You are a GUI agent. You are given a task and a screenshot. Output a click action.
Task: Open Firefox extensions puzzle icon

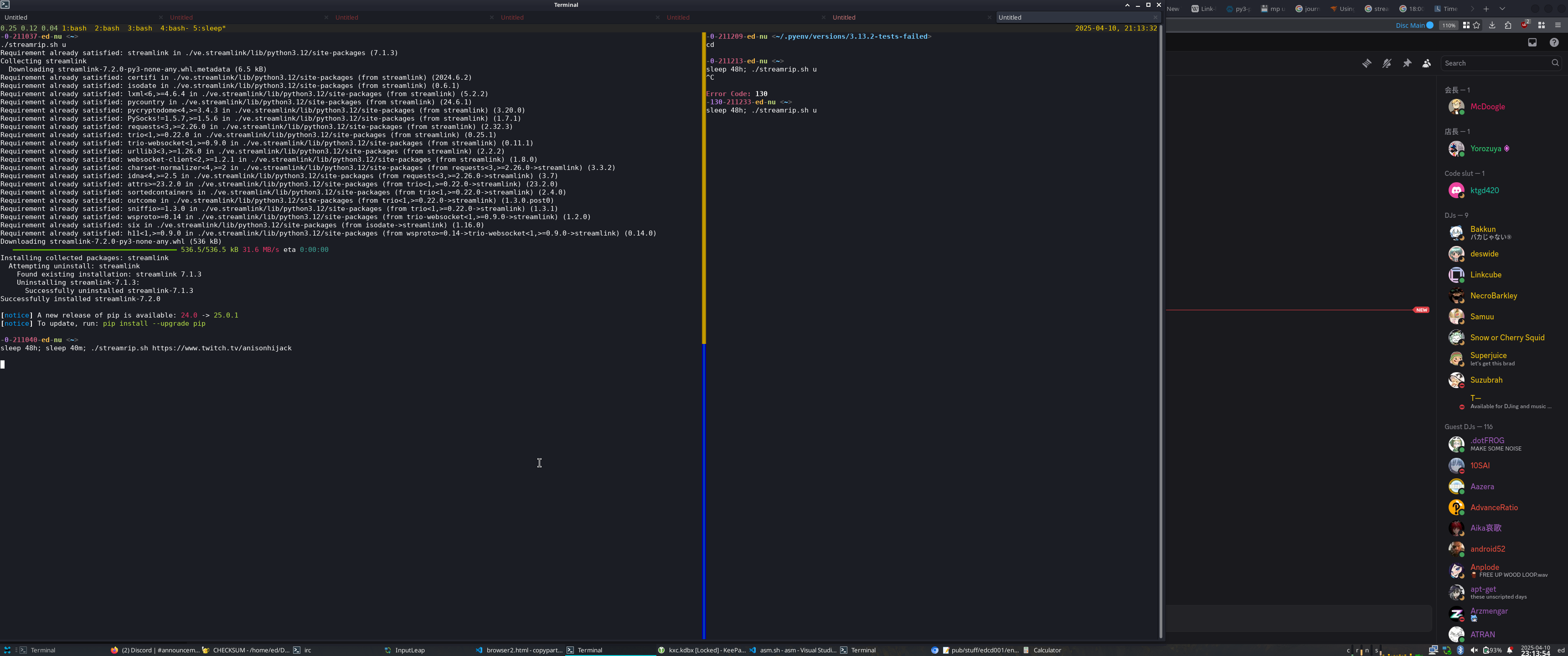[1508, 25]
